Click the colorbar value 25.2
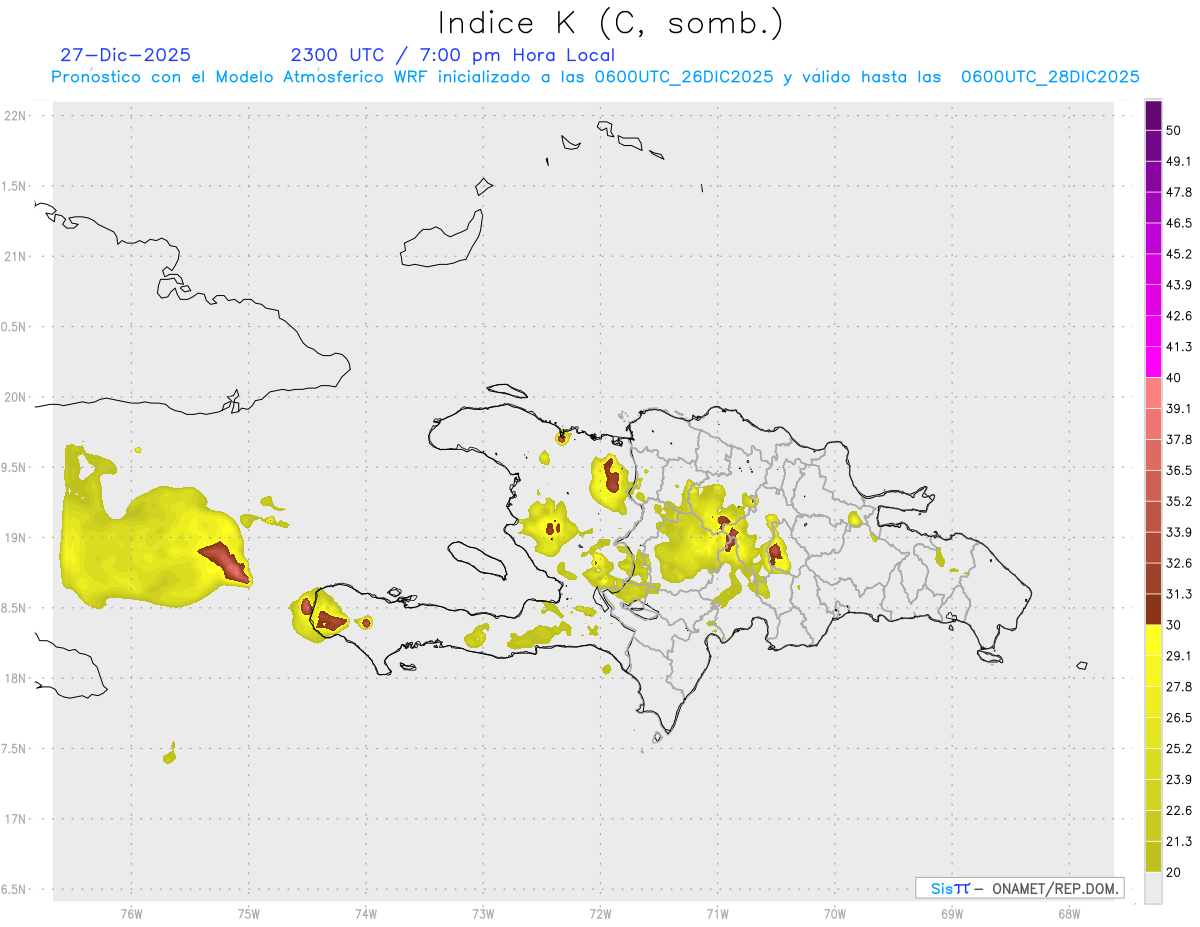 (1178, 748)
